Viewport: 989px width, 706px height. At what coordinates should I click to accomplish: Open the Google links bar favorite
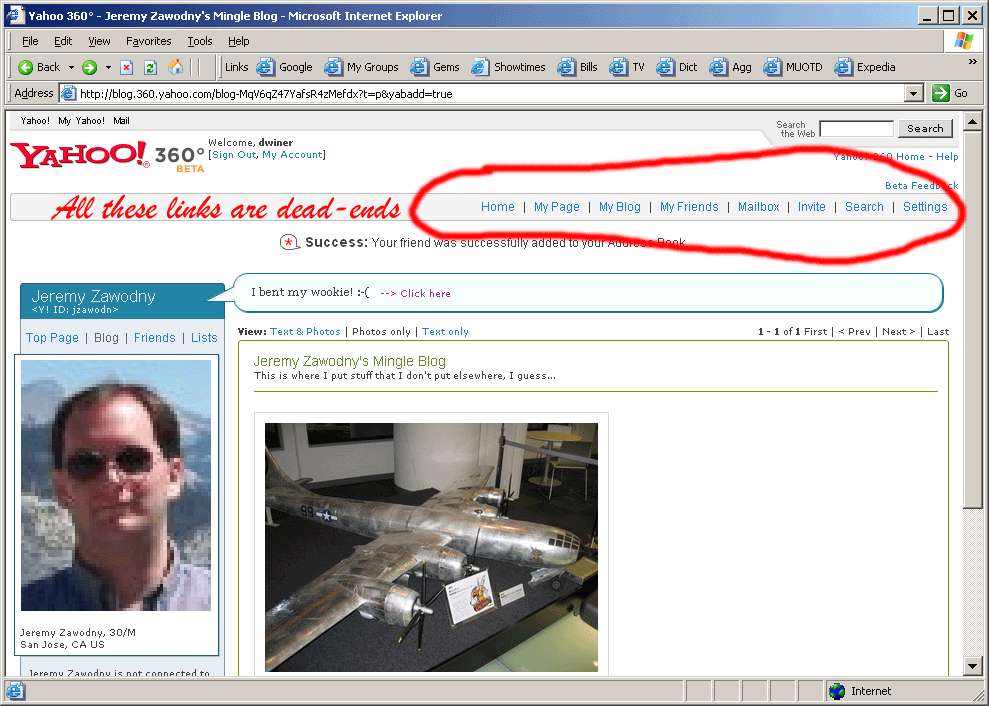(x=285, y=67)
